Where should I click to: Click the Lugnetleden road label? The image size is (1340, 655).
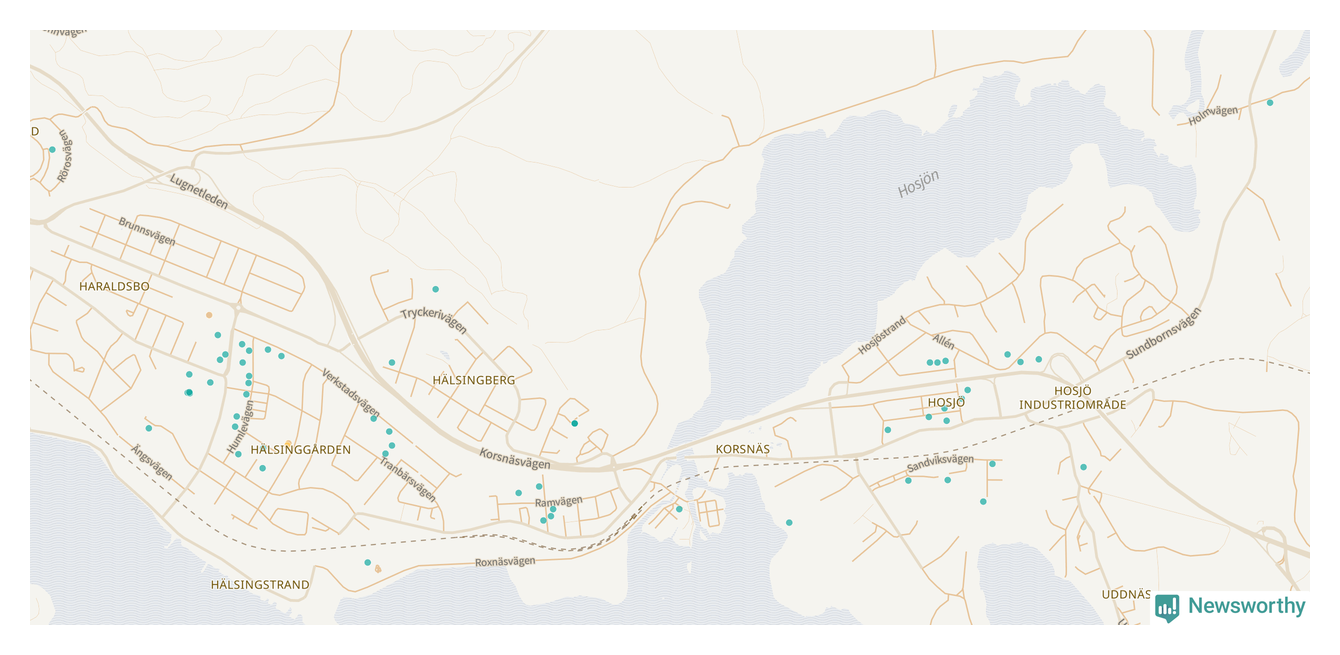click(199, 192)
